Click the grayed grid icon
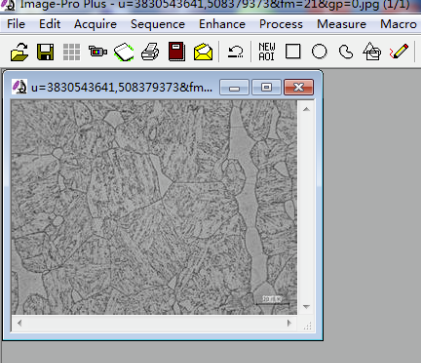Image resolution: width=421 pixels, height=363 pixels. (71, 52)
